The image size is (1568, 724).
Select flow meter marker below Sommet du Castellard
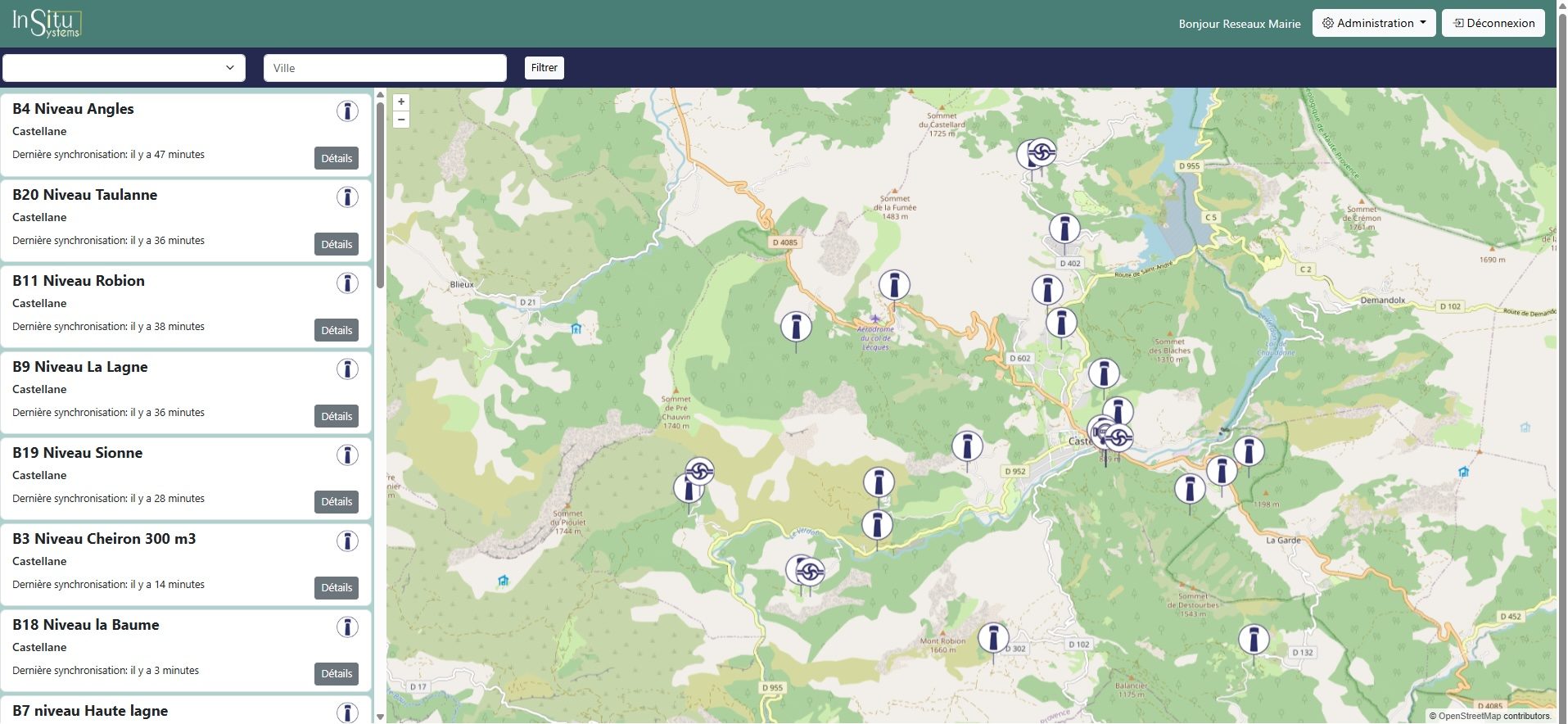click(1042, 152)
